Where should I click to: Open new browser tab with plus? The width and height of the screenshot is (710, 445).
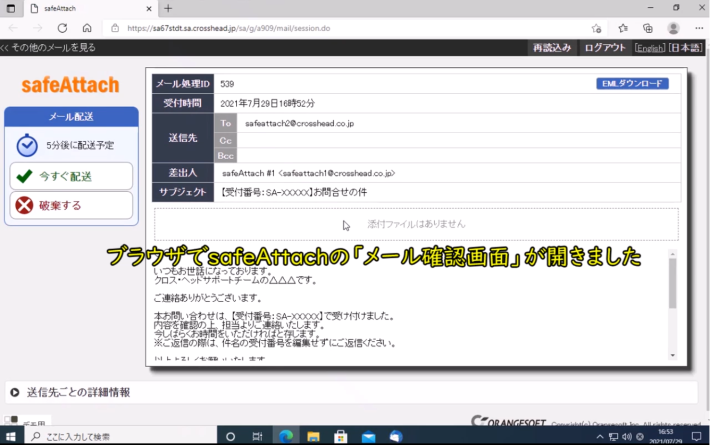coord(168,8)
